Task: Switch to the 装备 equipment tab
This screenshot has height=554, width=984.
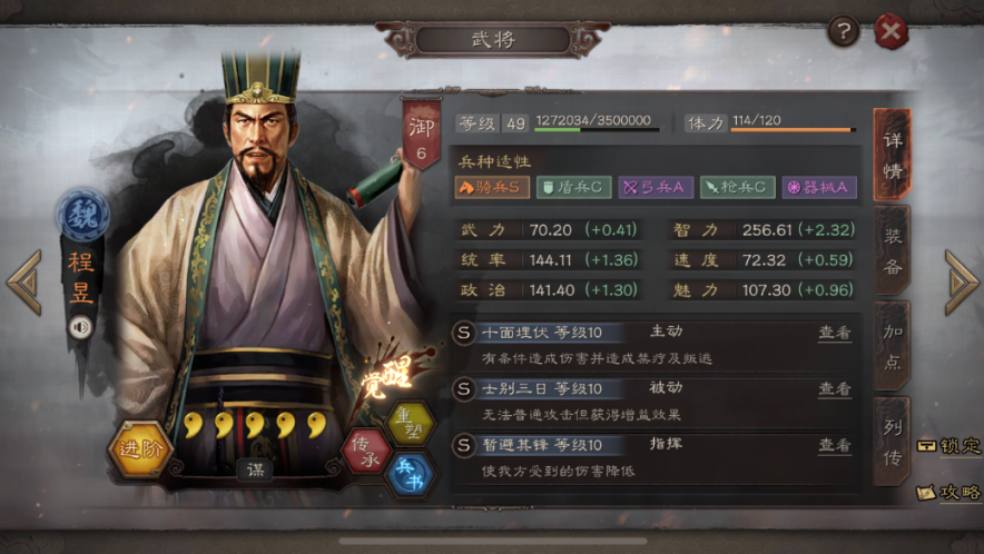Action: [892, 250]
